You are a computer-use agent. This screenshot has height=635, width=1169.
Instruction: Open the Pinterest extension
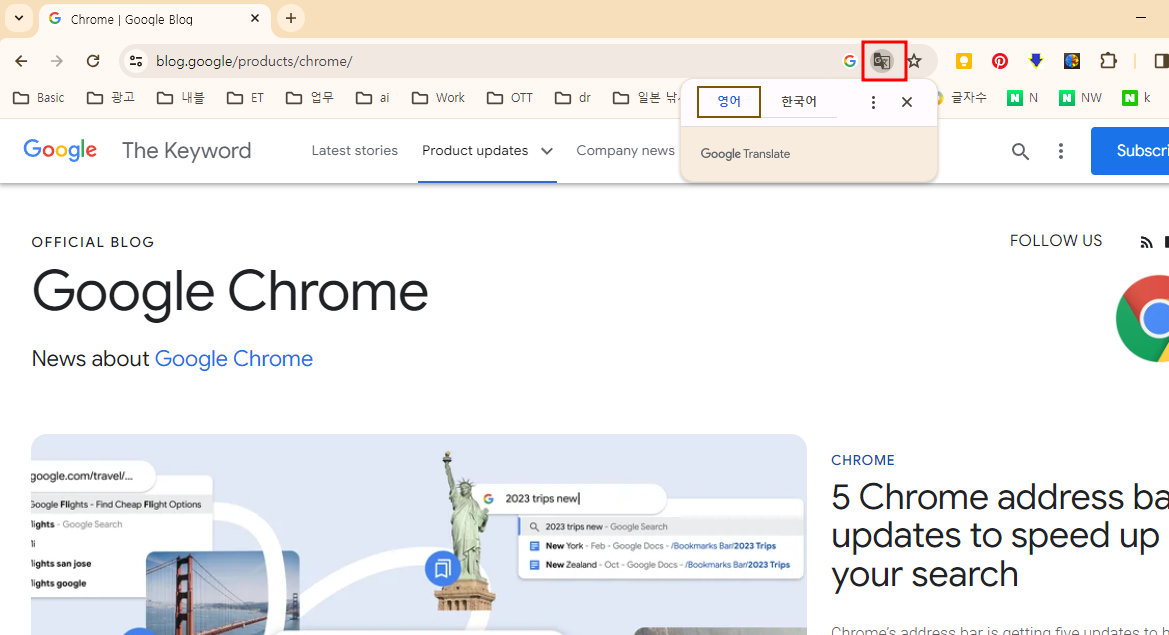[1000, 61]
